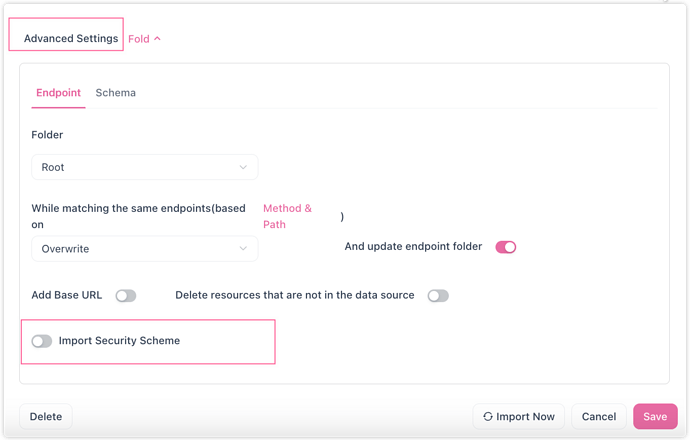Click the refresh icon on Import Now
This screenshot has width=690, height=440.
tap(488, 416)
